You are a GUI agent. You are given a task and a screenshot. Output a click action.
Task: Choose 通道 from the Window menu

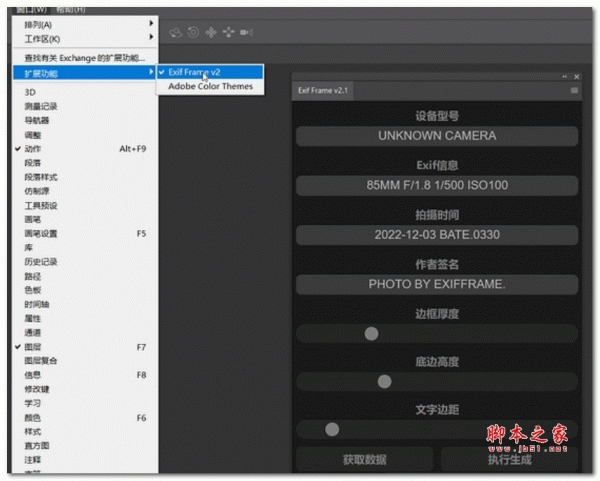click(85, 333)
